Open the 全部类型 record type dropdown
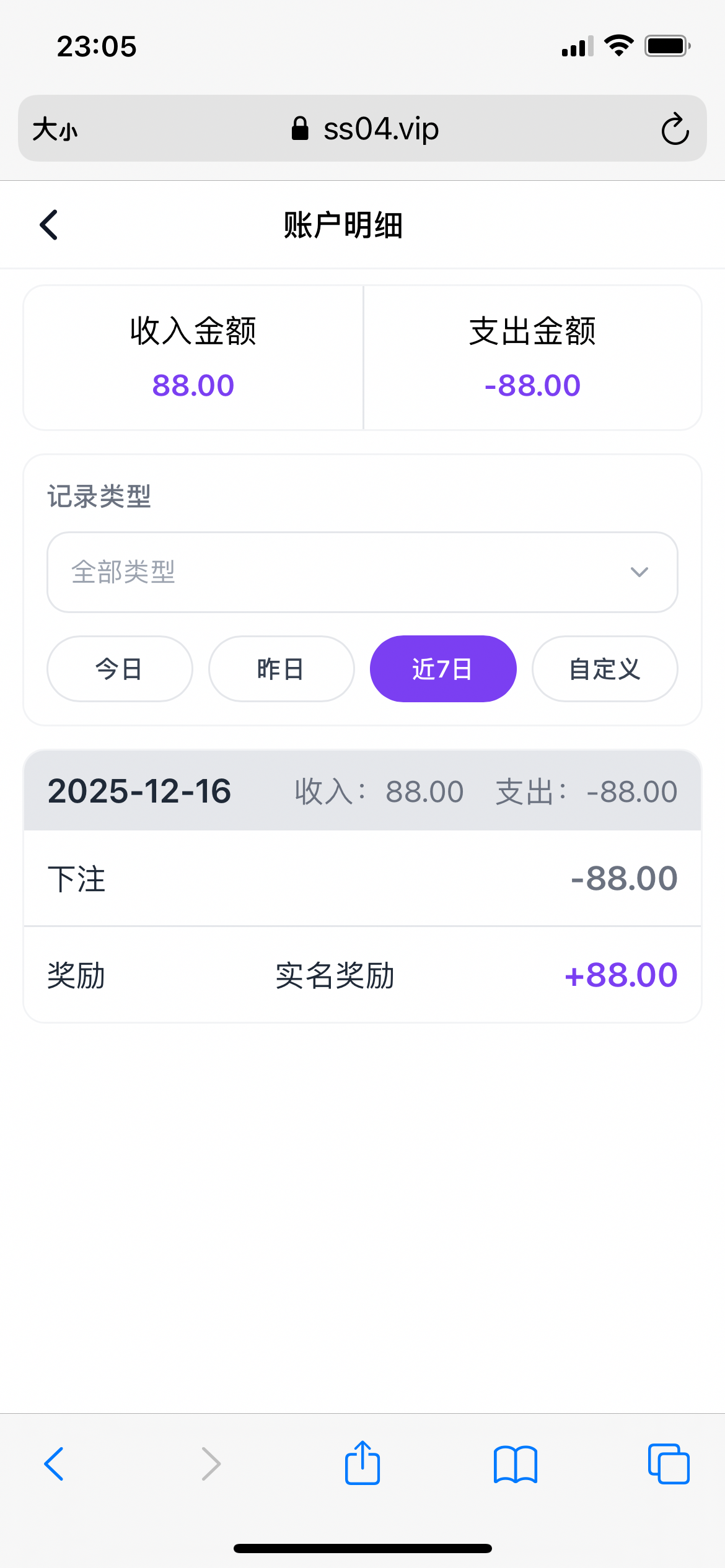725x1568 pixels. click(x=362, y=572)
